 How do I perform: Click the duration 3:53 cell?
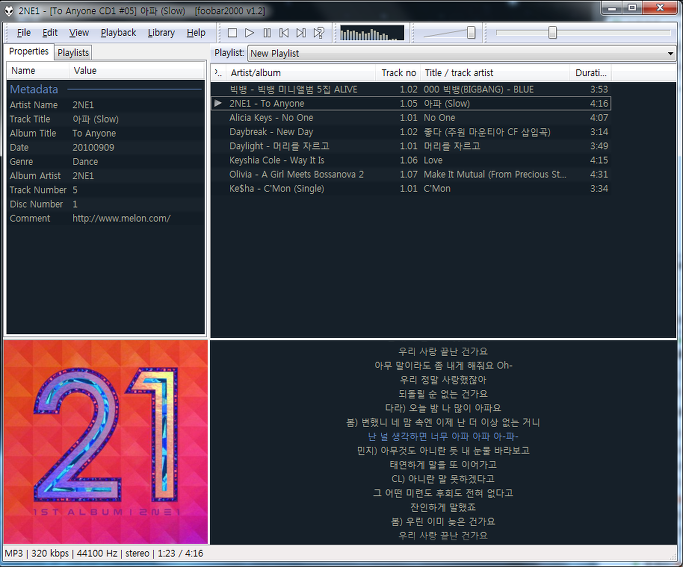599,89
